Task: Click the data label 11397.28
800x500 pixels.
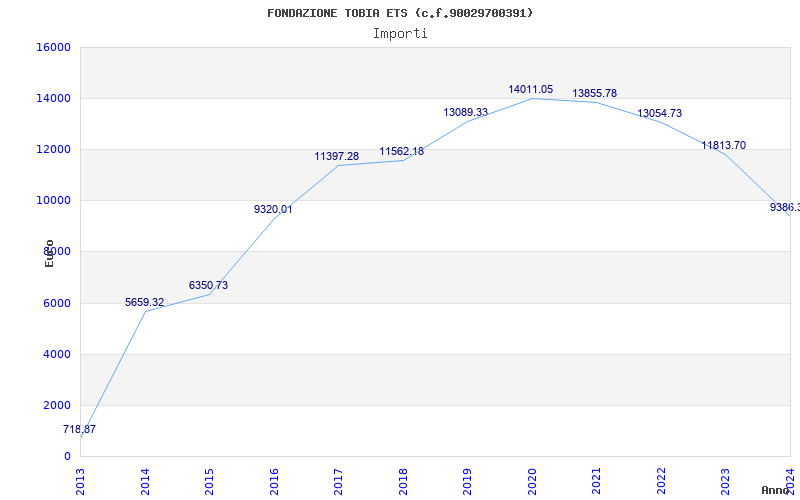Action: click(x=337, y=157)
